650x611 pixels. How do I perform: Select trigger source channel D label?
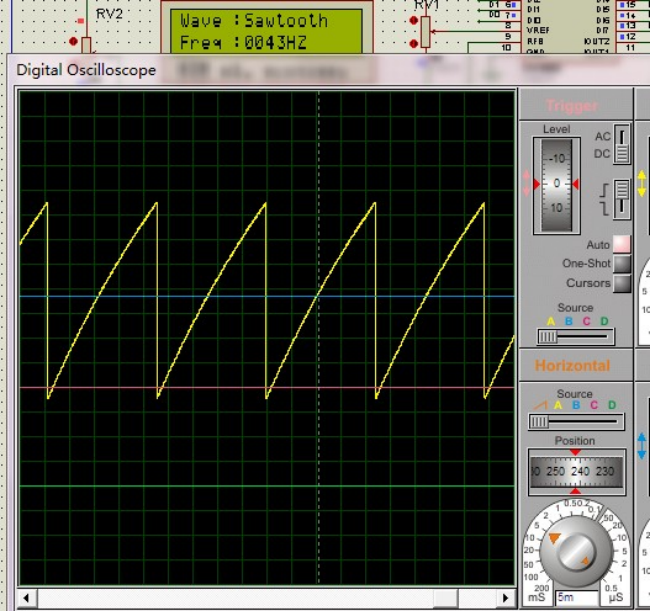604,321
